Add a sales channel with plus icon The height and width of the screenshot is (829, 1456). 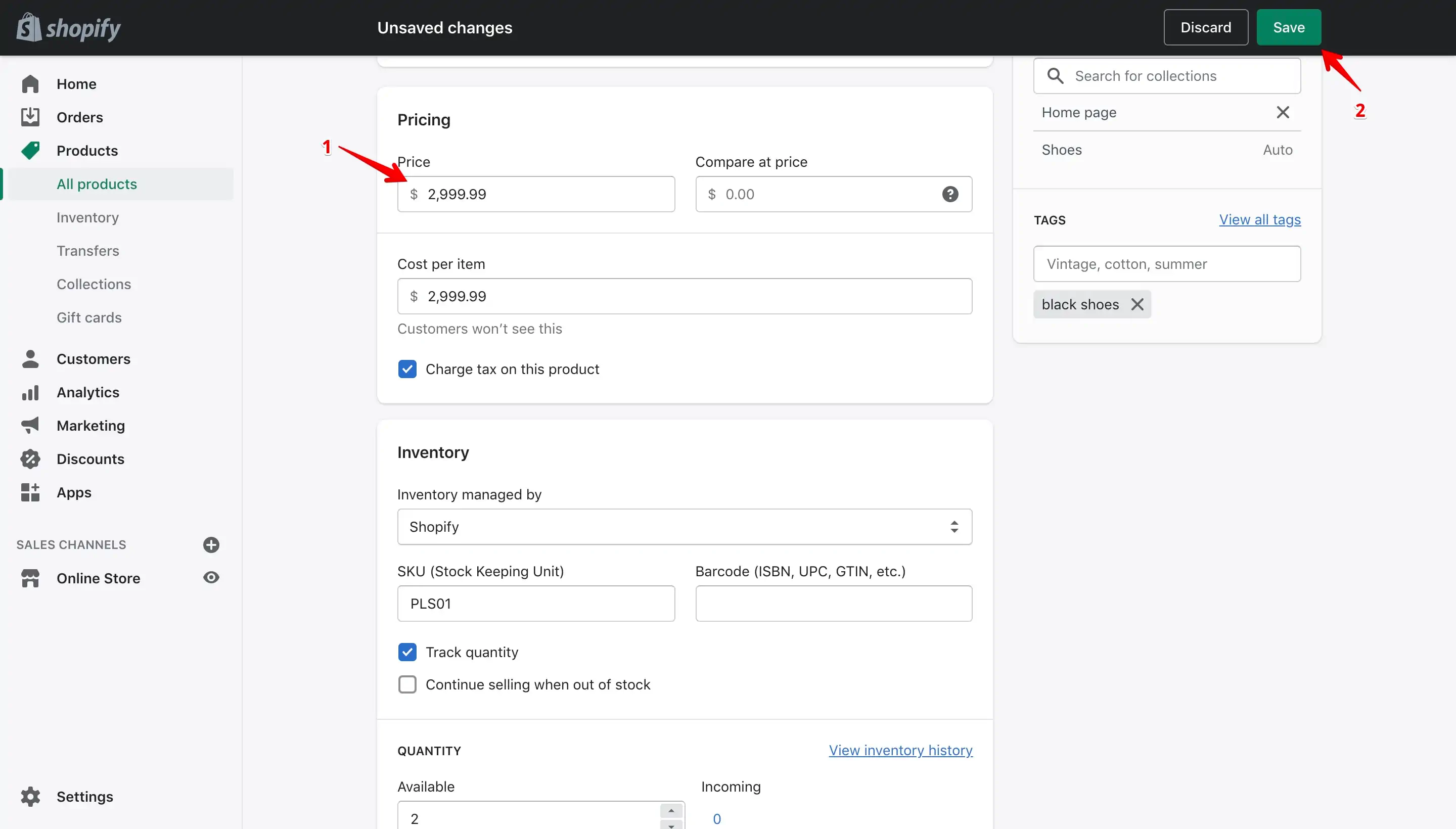click(211, 545)
